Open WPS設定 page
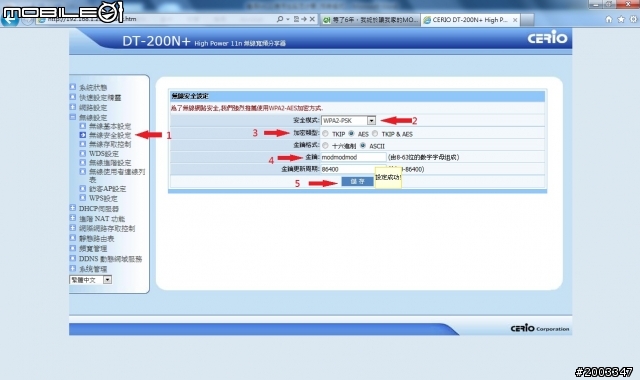 (103, 198)
